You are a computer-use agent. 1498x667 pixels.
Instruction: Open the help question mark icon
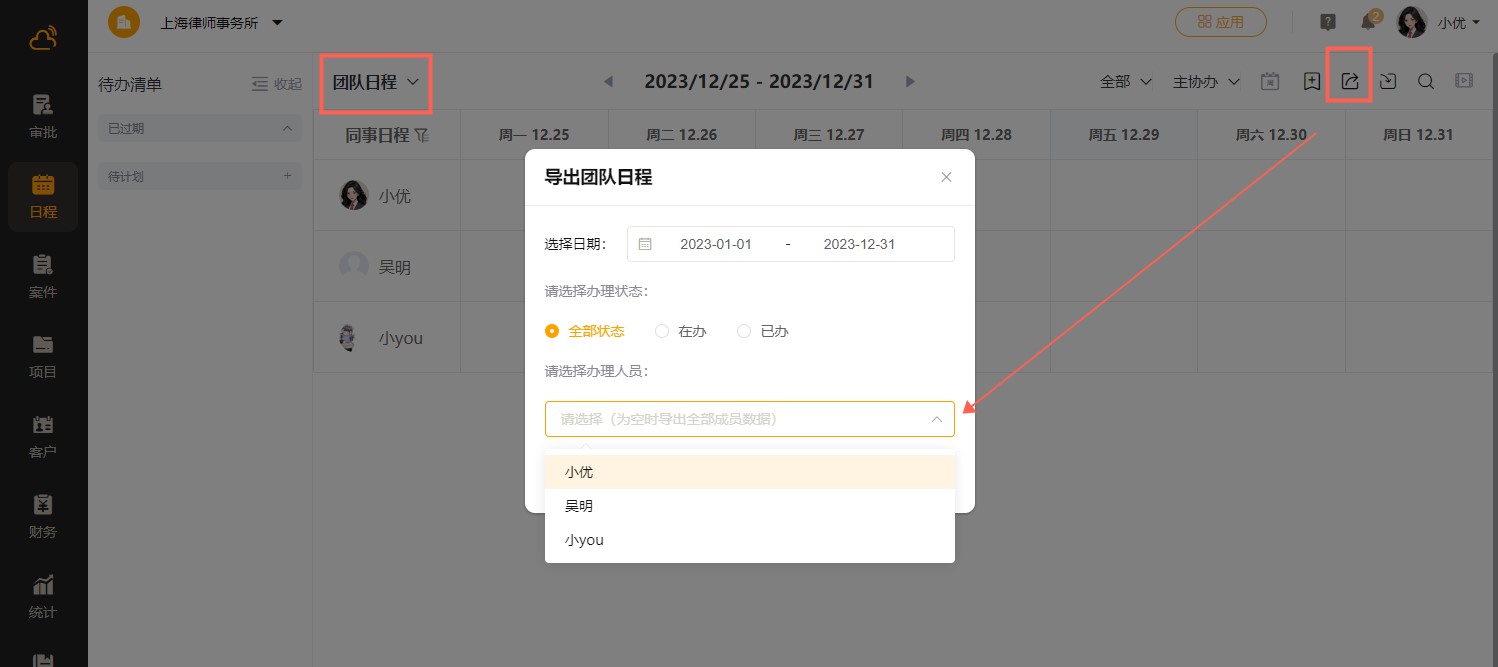tap(1328, 22)
